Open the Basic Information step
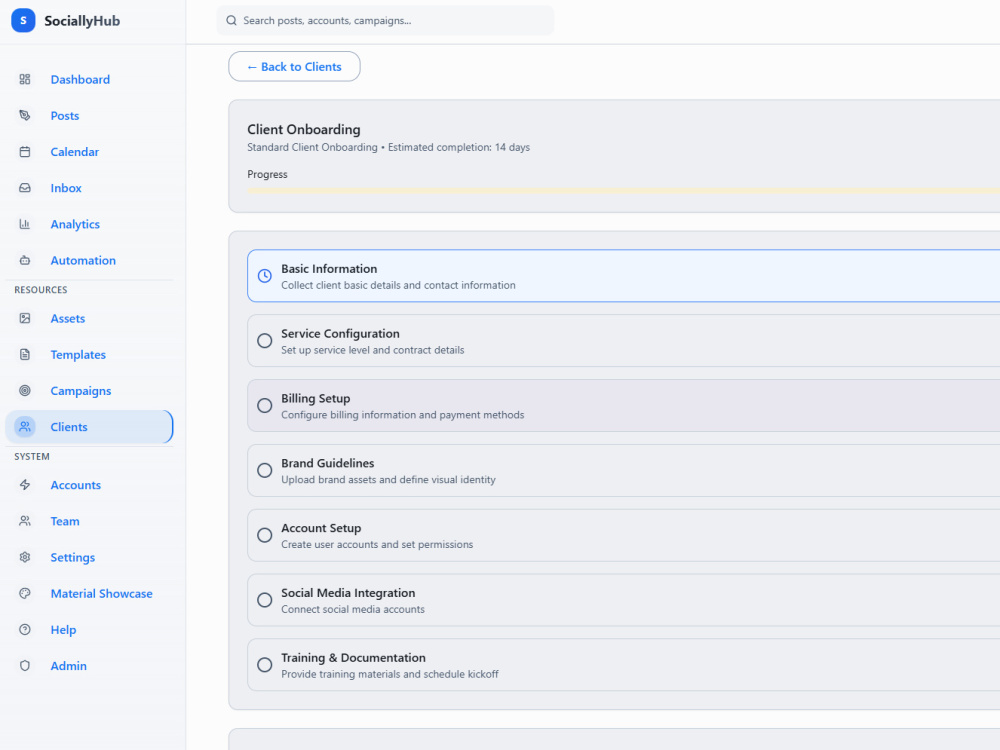 tap(624, 276)
